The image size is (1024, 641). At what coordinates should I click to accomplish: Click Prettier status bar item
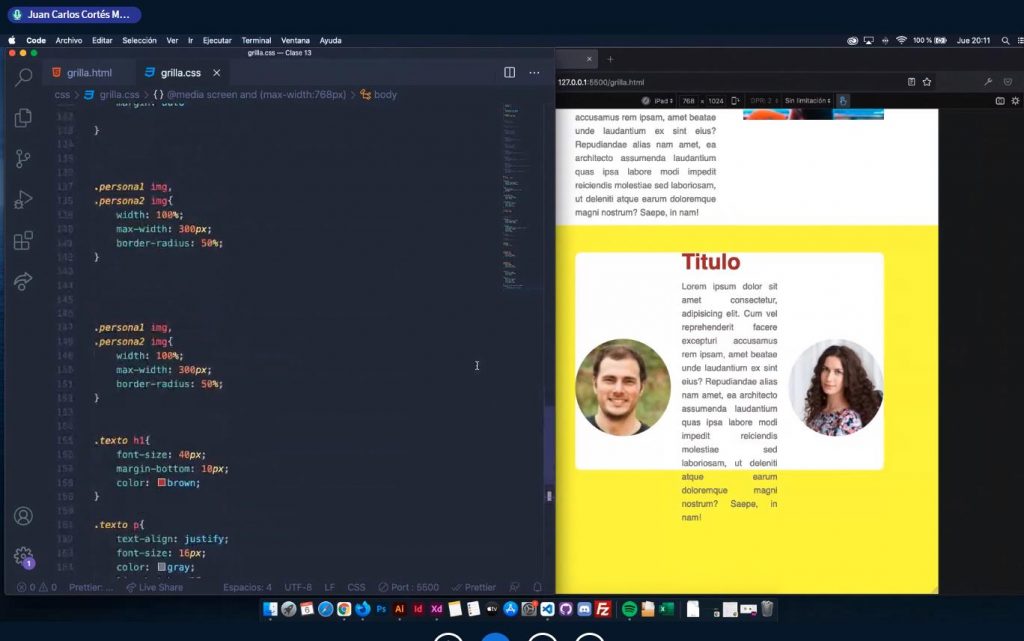(x=474, y=587)
